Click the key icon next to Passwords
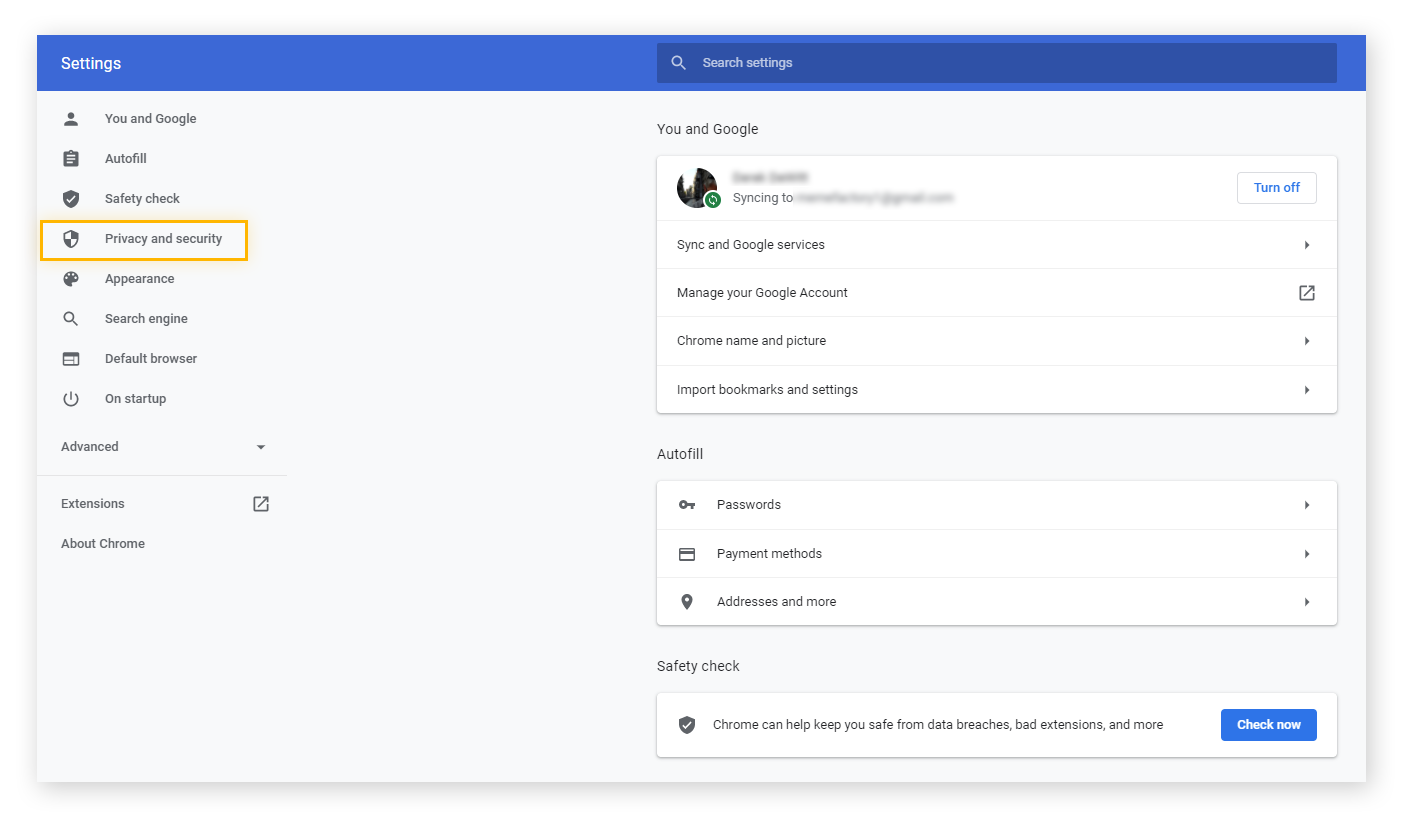The image size is (1414, 826). tap(687, 505)
